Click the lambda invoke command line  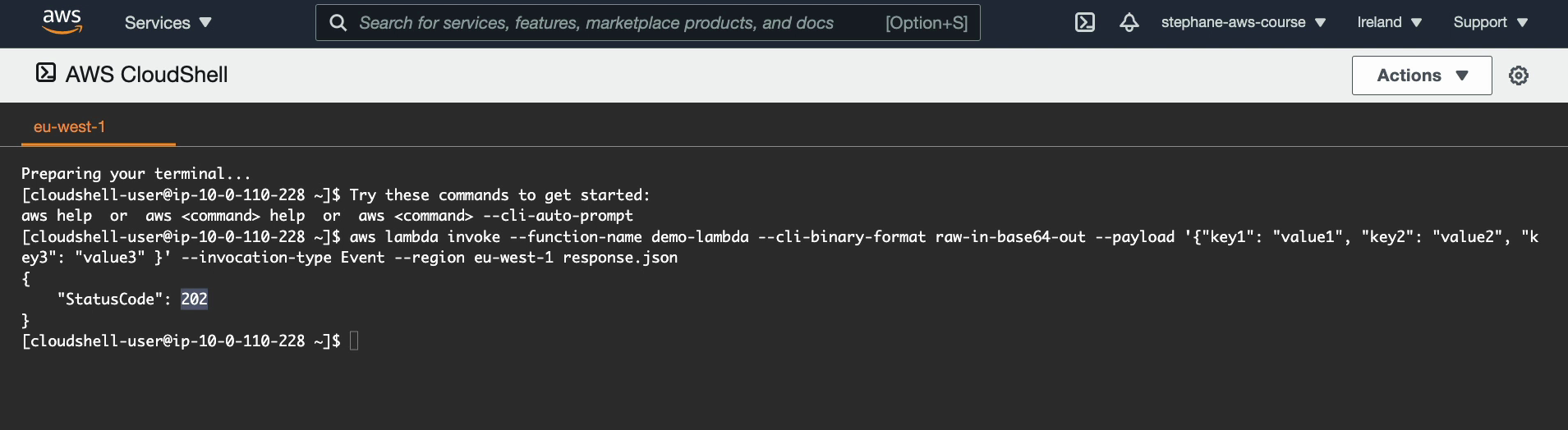[x=779, y=247]
